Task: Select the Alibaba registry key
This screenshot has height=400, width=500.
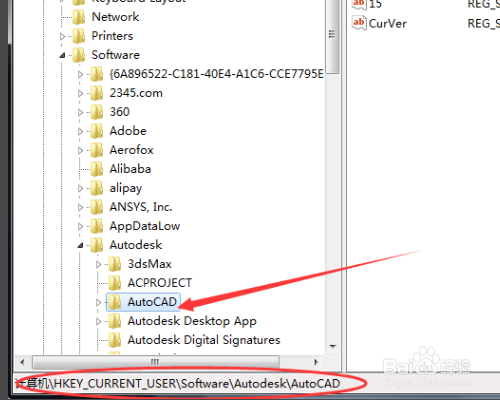Action: click(x=130, y=169)
